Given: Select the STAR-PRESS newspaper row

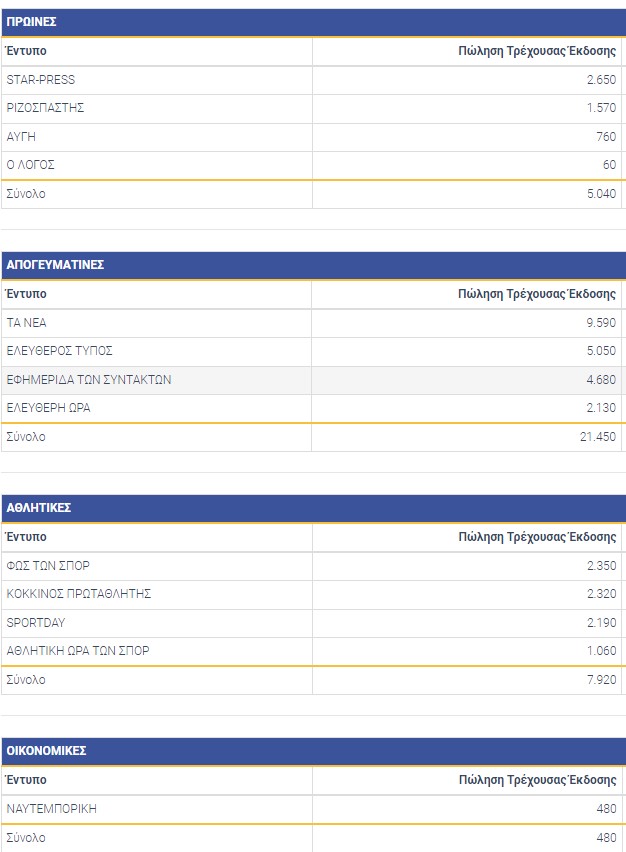Looking at the screenshot, I should pyautogui.click(x=41, y=80).
